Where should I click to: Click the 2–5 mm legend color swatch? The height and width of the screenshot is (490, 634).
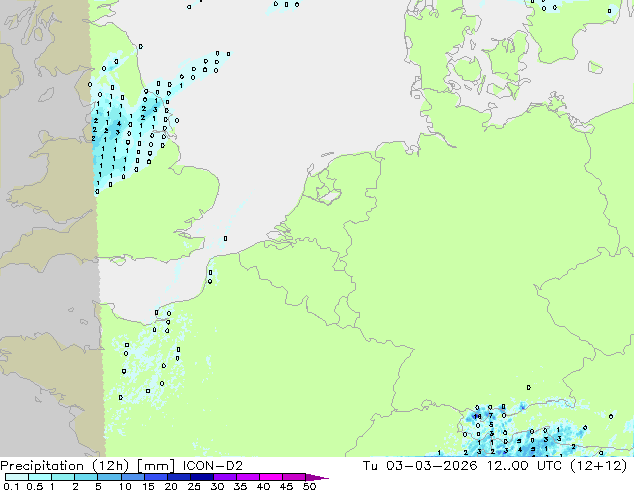[86, 477]
